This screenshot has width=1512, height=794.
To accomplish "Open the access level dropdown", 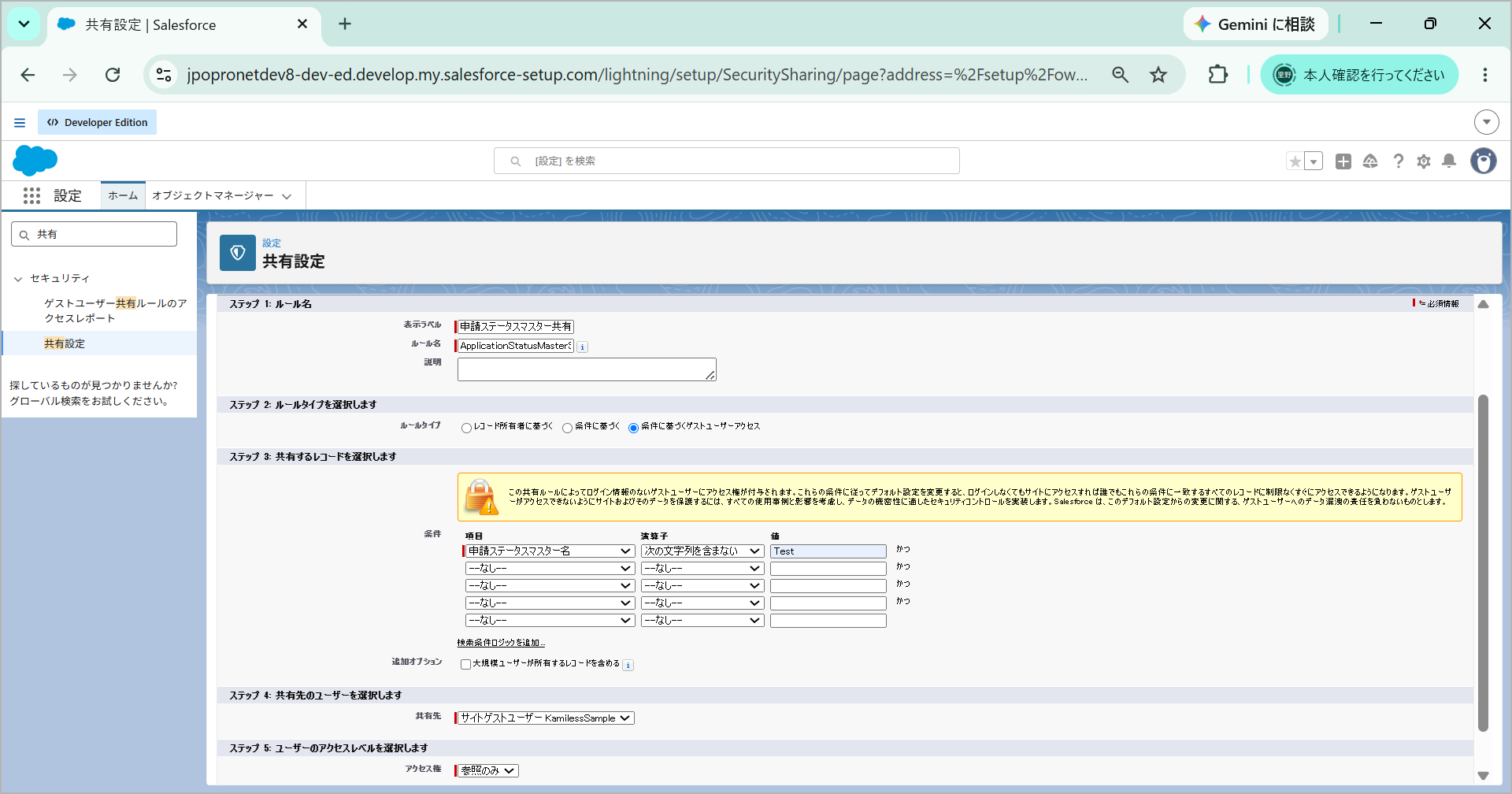I will pyautogui.click(x=487, y=770).
